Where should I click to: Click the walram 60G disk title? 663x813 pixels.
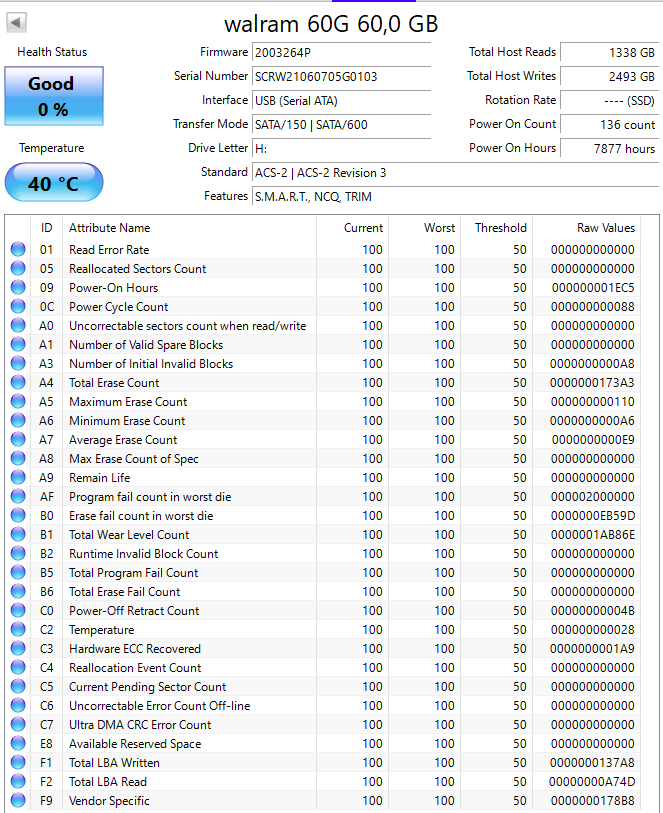[x=331, y=23]
